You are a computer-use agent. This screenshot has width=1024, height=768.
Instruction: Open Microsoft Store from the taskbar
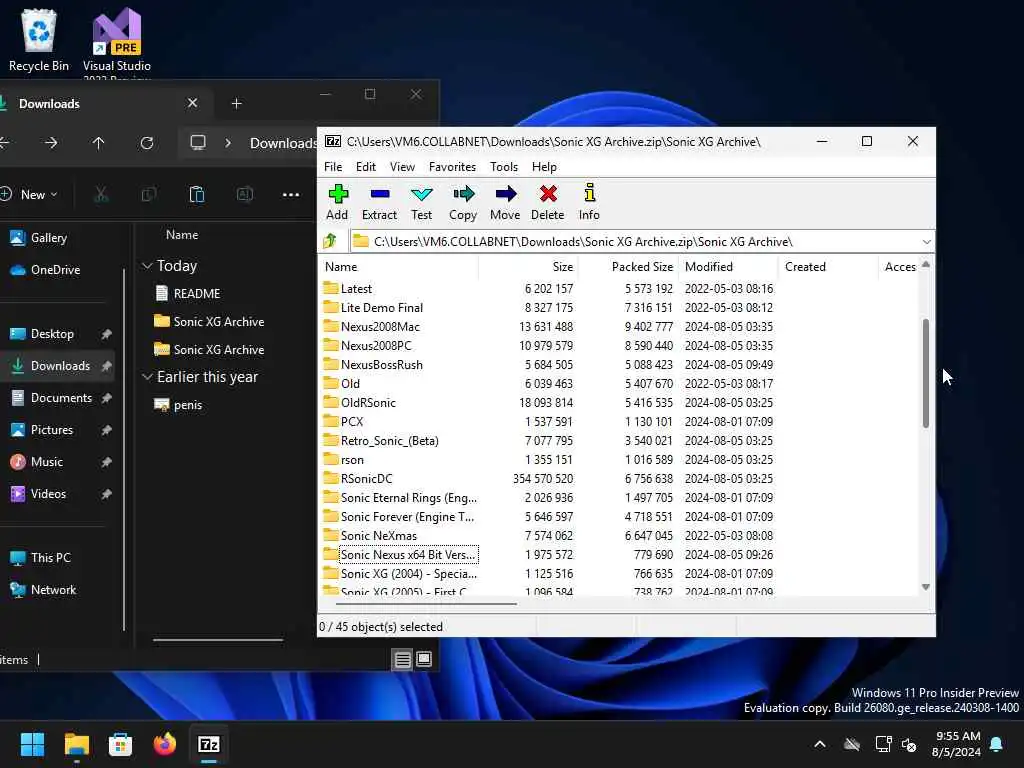click(120, 744)
